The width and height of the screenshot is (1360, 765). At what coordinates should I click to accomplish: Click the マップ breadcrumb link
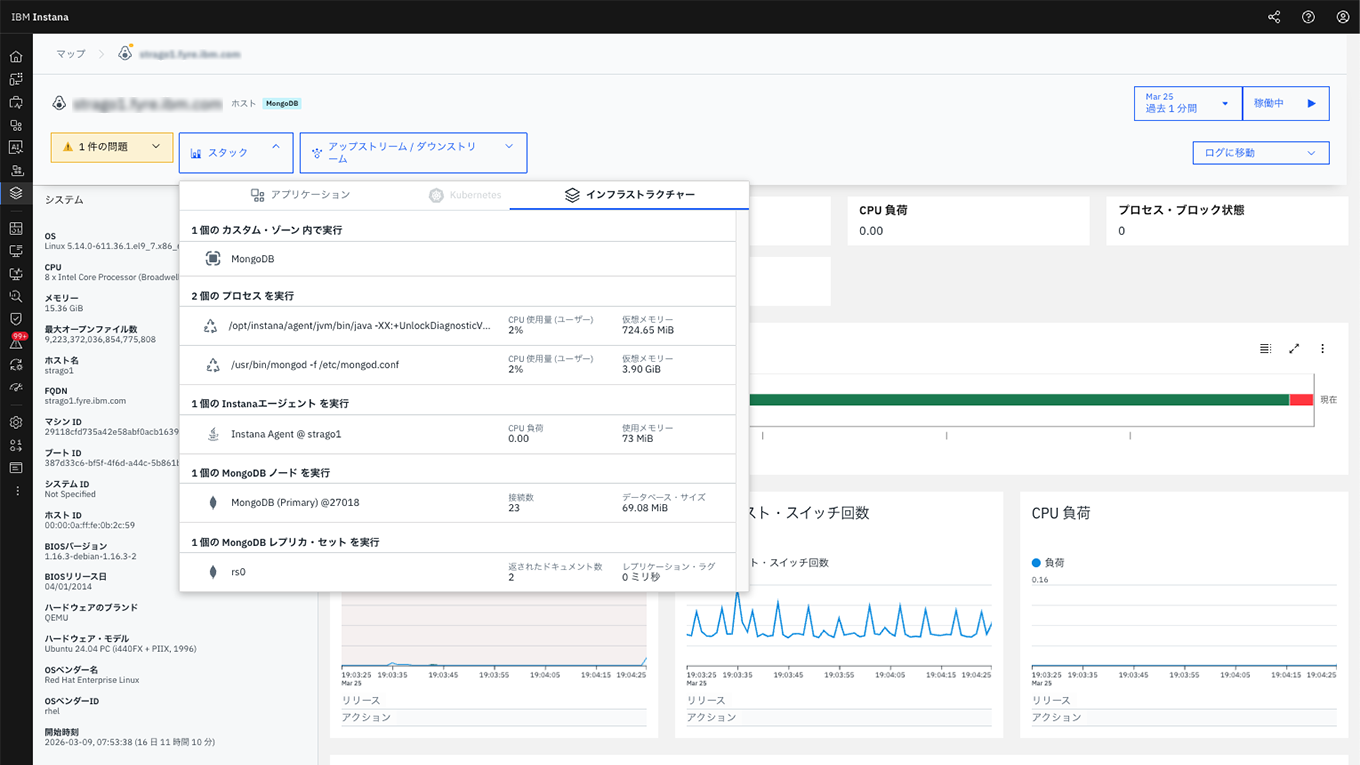click(71, 54)
